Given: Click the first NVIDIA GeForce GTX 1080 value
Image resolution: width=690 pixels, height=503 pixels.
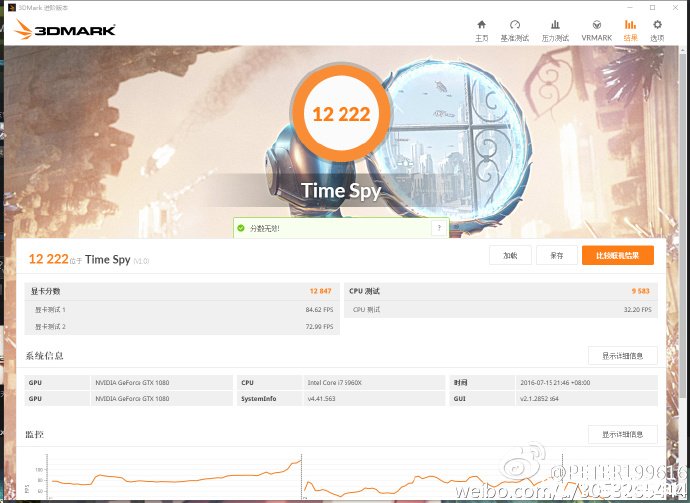Looking at the screenshot, I should pyautogui.click(x=132, y=382).
